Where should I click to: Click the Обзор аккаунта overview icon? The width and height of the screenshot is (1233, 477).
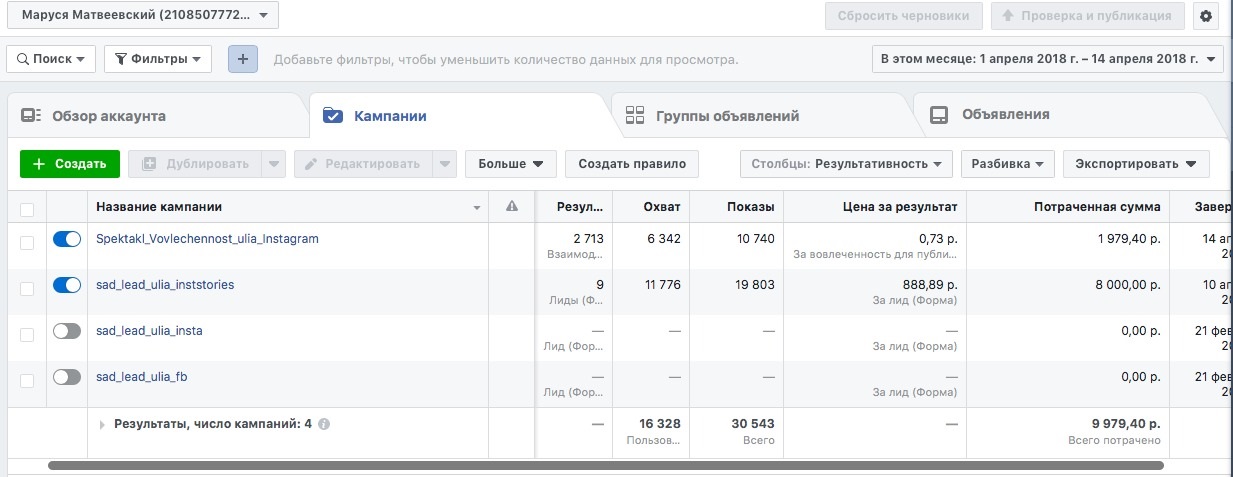coord(31,116)
